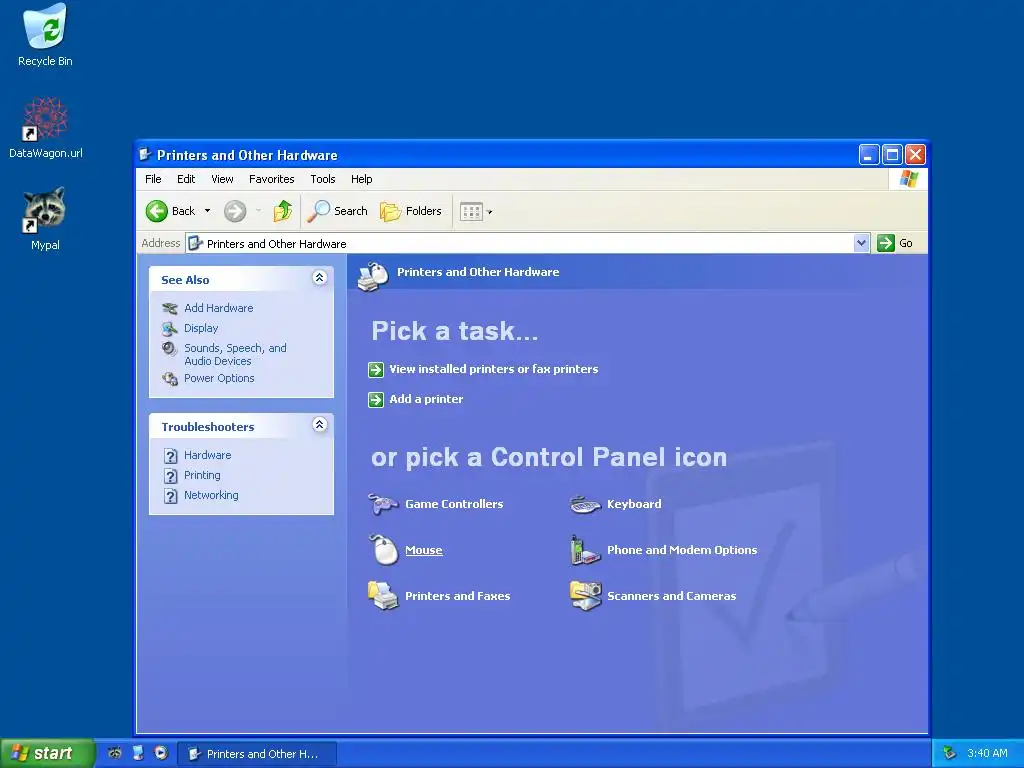Open the Tools menu
1024x768 pixels.
tap(323, 179)
